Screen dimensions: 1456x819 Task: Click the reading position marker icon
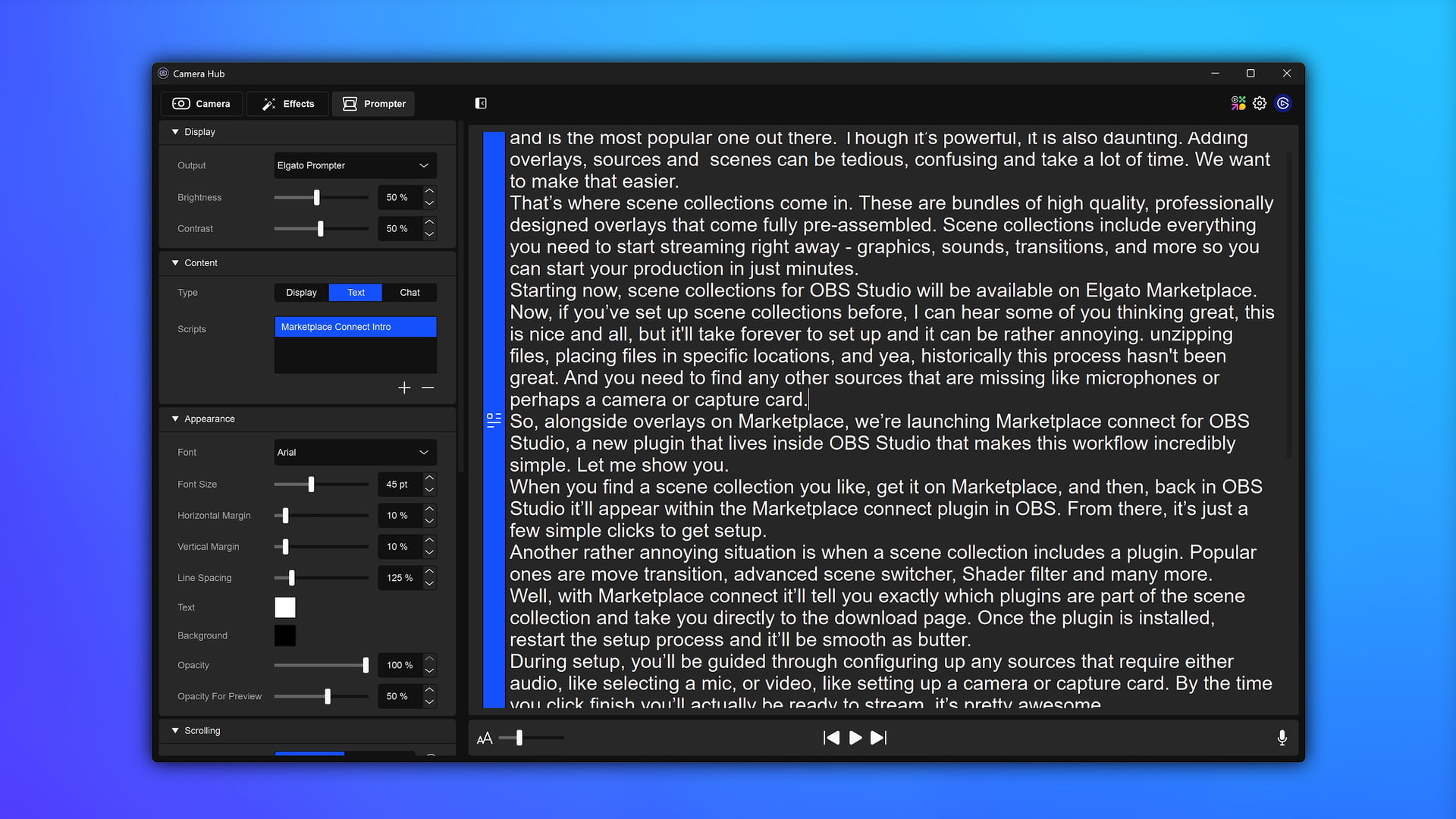click(494, 420)
